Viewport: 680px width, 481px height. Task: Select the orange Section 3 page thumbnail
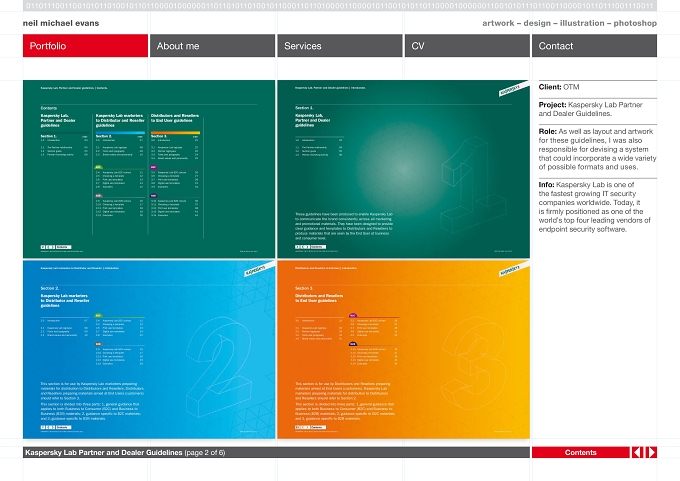click(403, 350)
